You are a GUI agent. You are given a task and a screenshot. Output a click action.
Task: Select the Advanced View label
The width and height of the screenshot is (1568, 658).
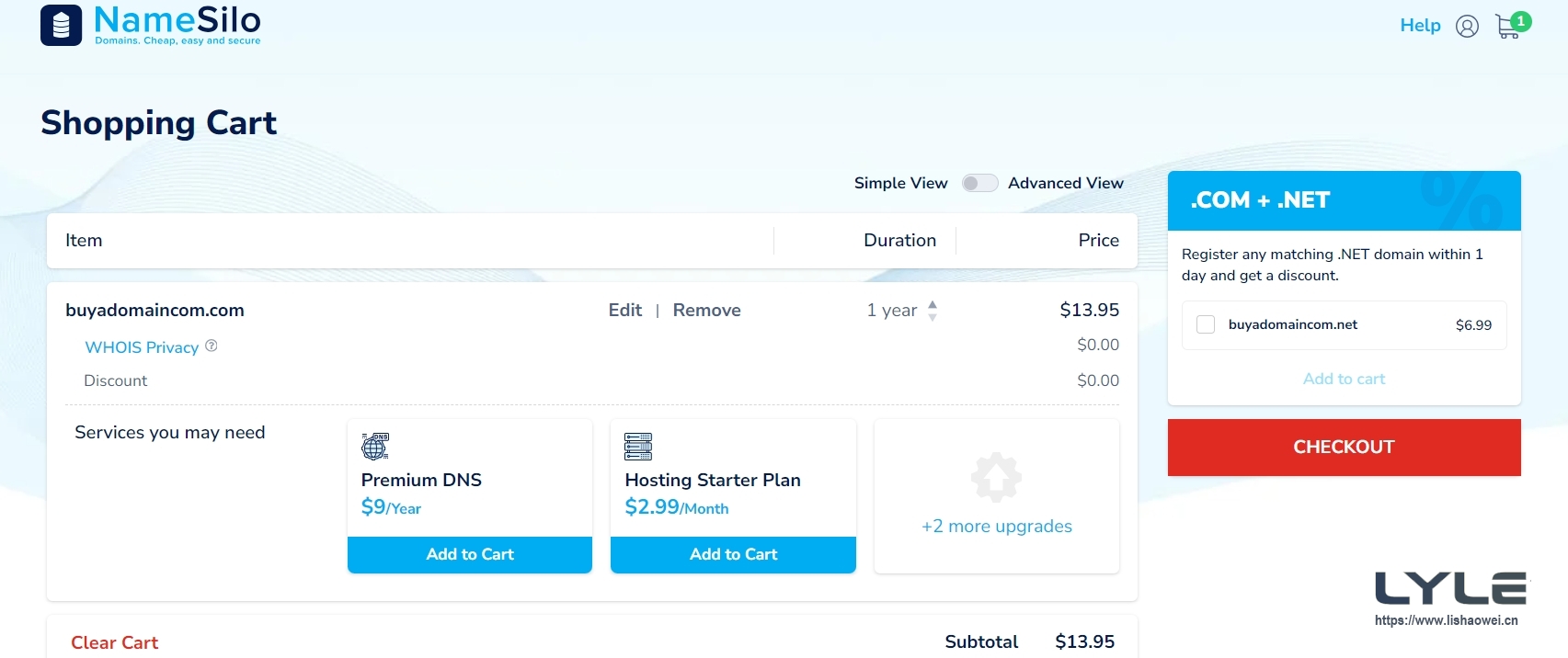click(x=1065, y=183)
